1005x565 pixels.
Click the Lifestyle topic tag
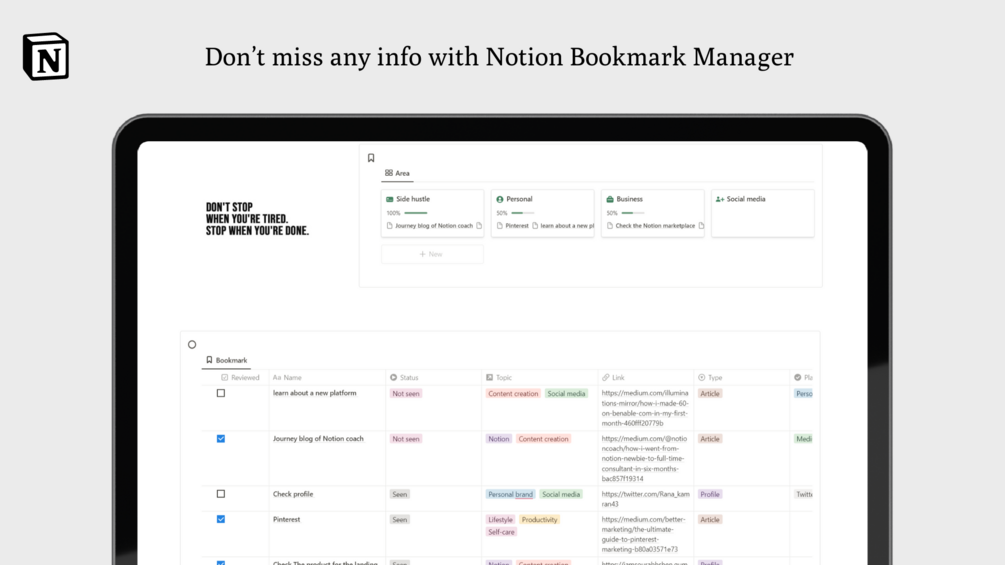coord(500,520)
